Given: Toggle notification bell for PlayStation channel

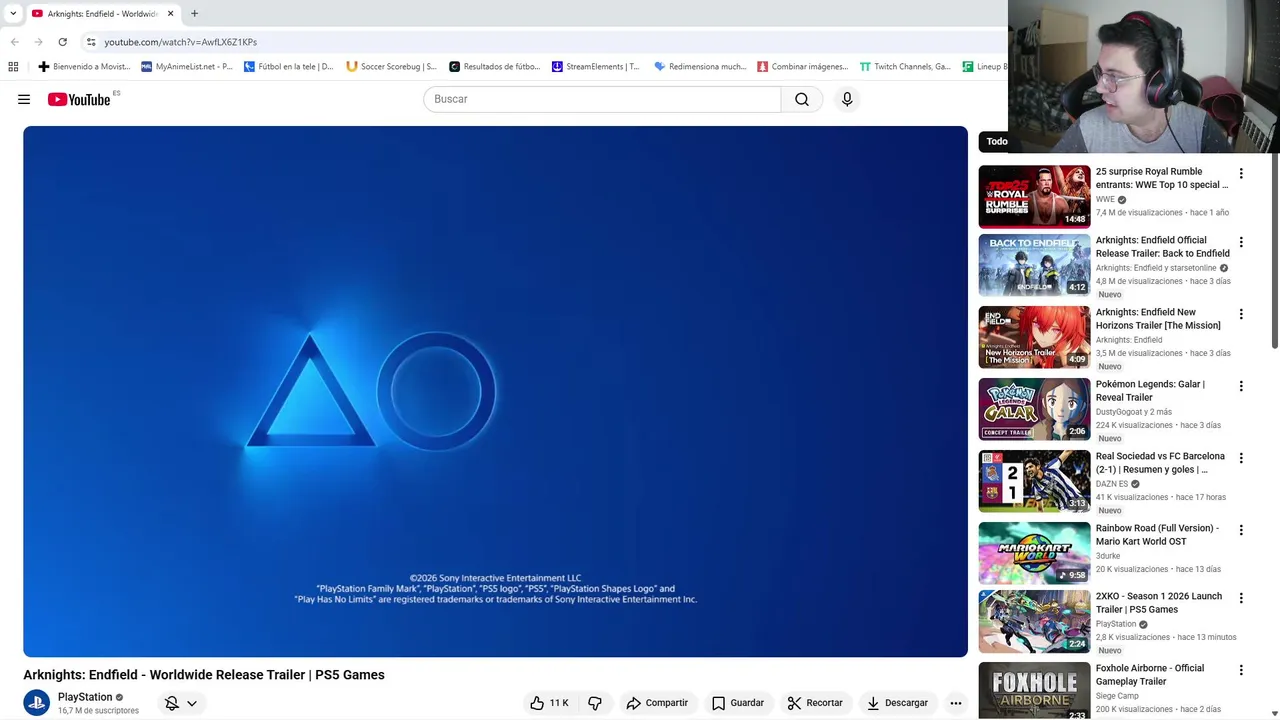Looking at the screenshot, I should [172, 703].
